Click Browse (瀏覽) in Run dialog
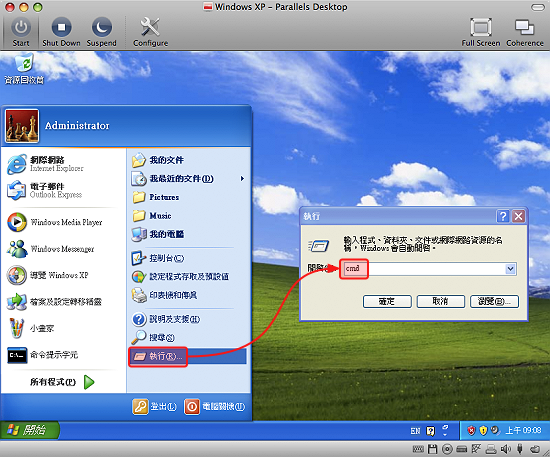 point(494,301)
